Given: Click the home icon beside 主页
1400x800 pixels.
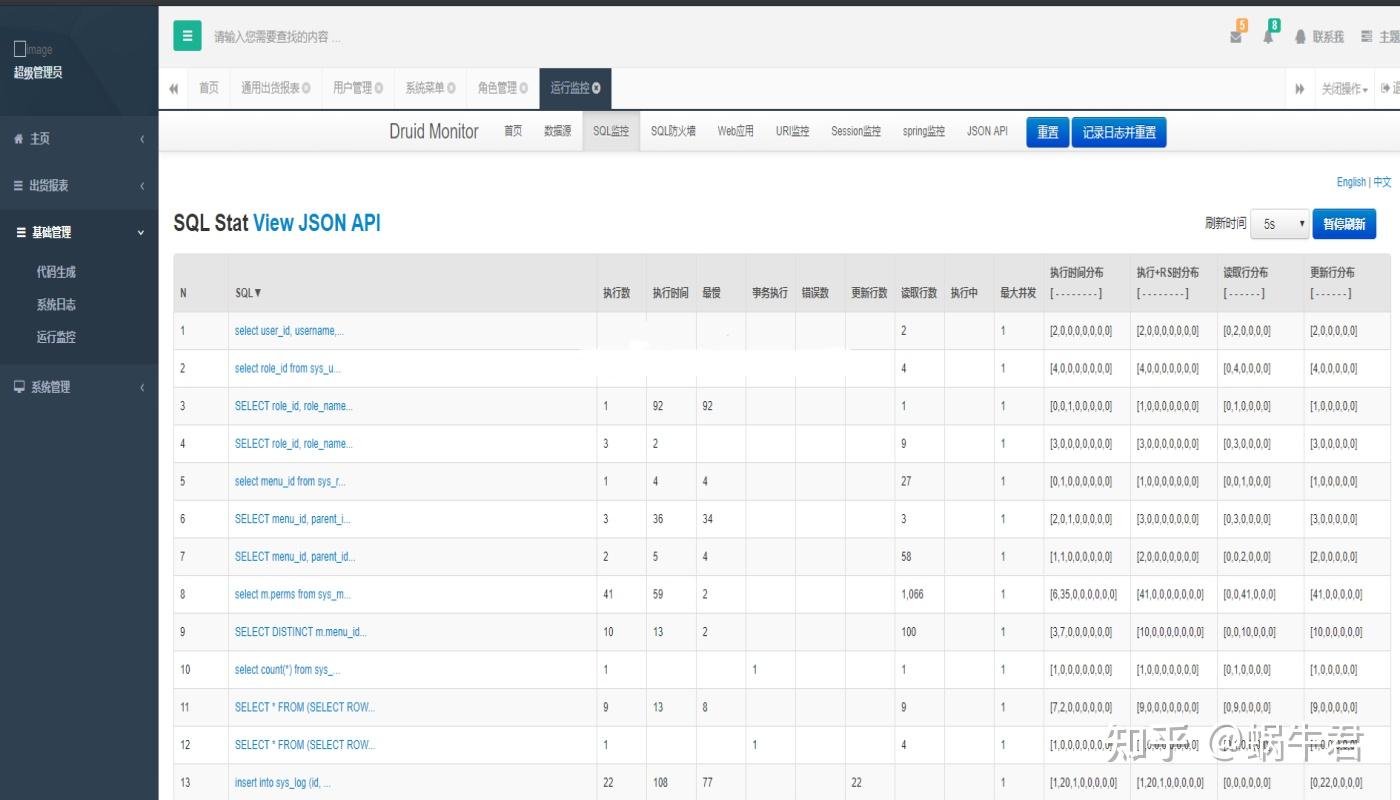Looking at the screenshot, I should [18, 139].
